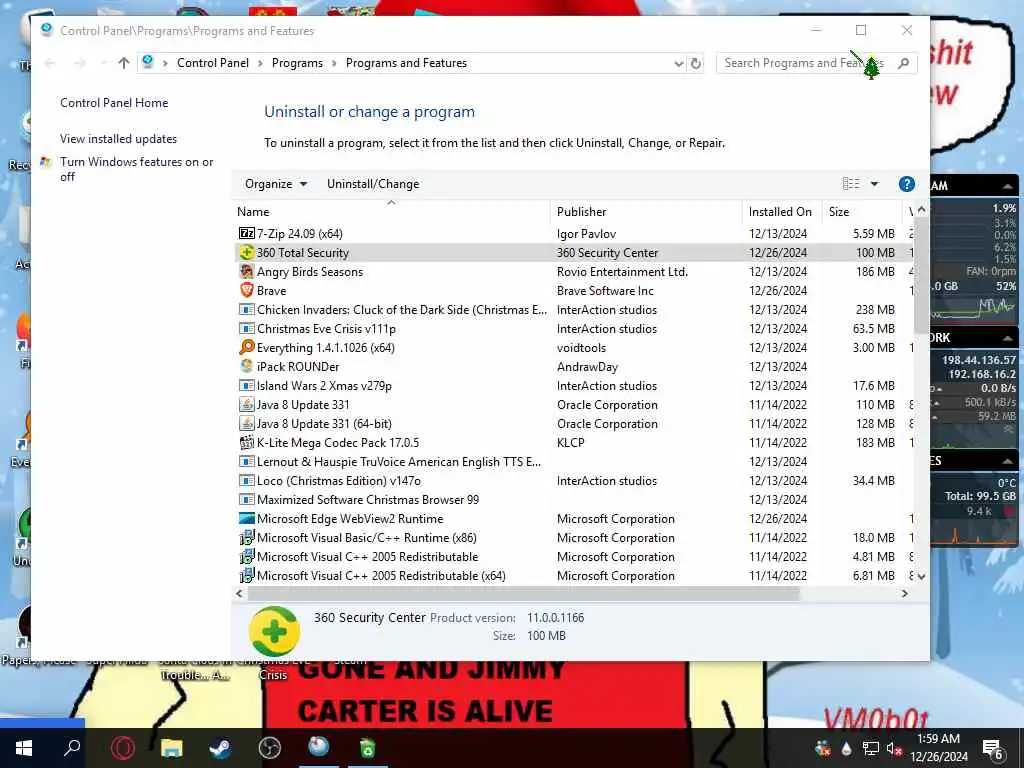This screenshot has height=768, width=1024.
Task: Open File Explorer from the taskbar
Action: point(172,748)
